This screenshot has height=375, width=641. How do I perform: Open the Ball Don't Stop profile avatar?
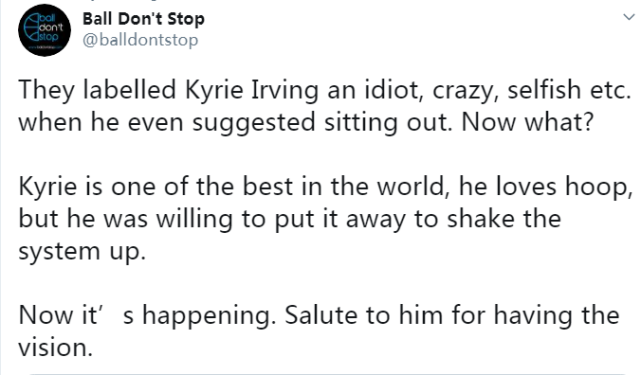(x=44, y=30)
